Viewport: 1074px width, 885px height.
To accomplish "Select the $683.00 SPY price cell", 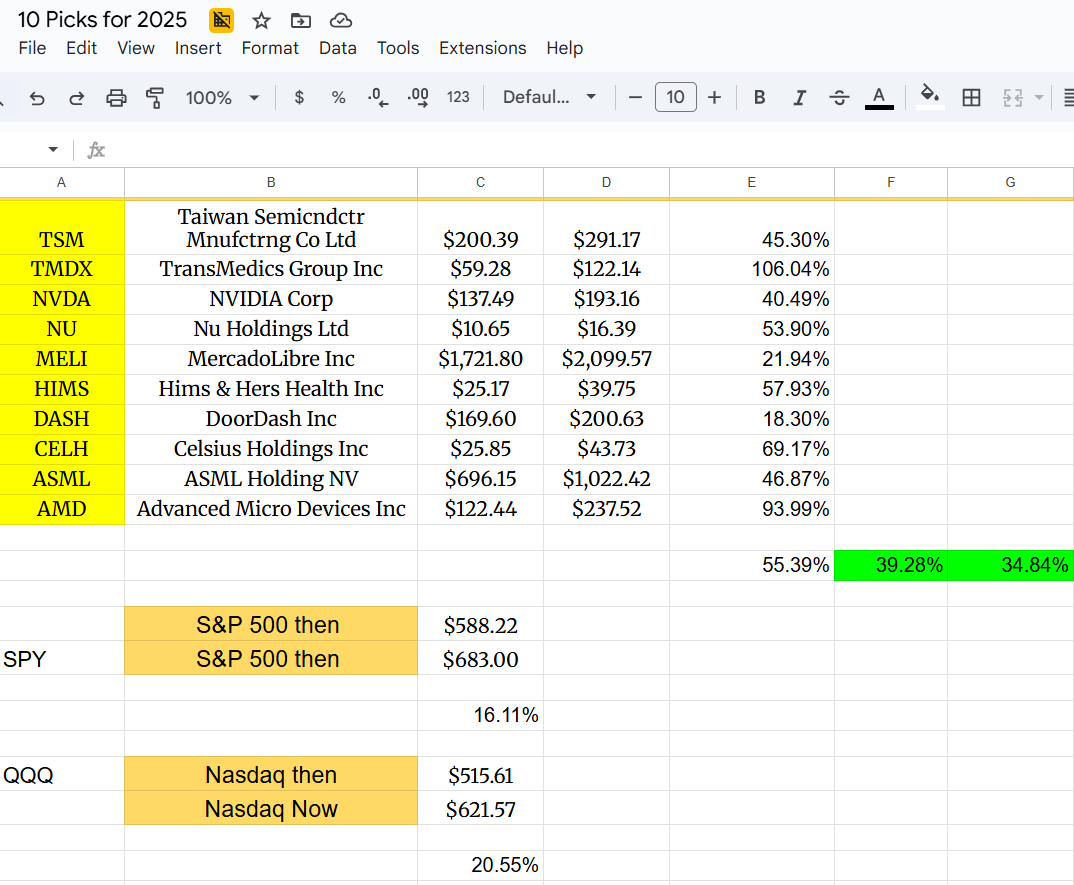I will point(480,658).
